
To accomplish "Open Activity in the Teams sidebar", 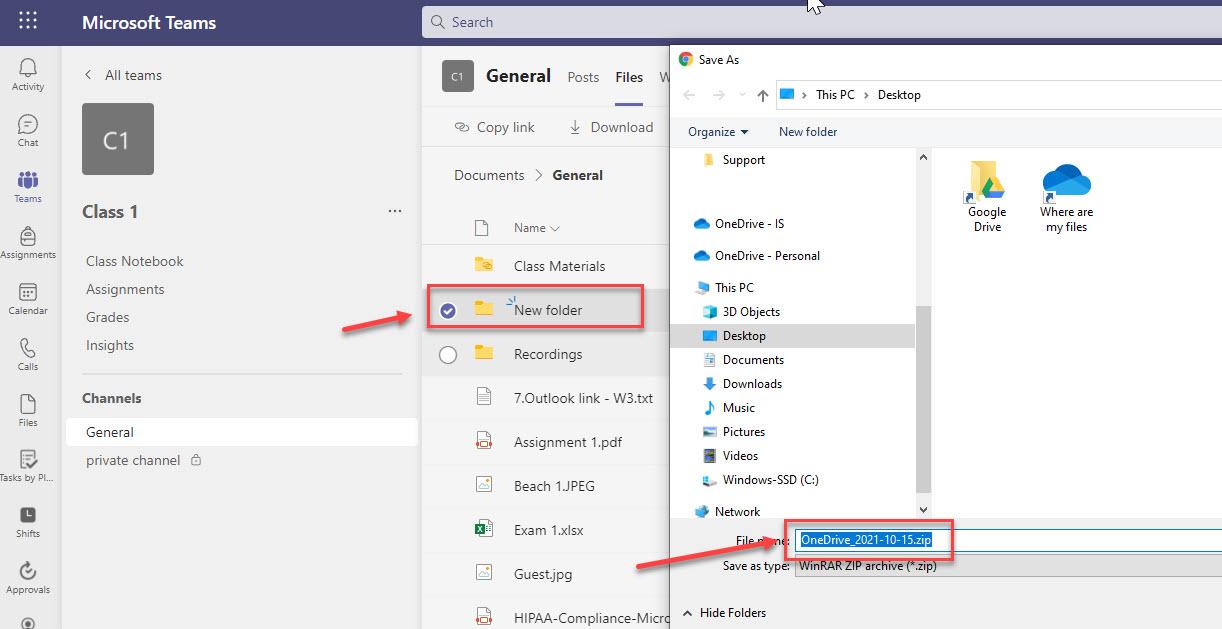I will pyautogui.click(x=28, y=74).
